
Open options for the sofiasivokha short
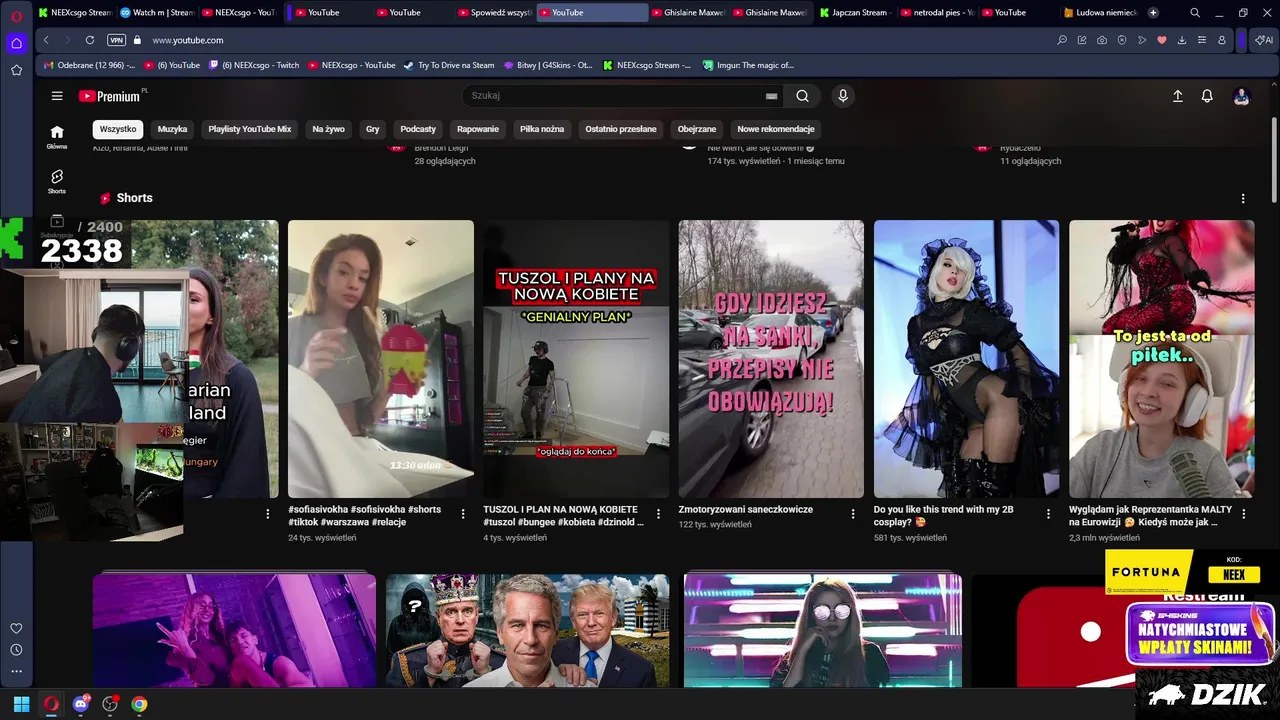[463, 514]
